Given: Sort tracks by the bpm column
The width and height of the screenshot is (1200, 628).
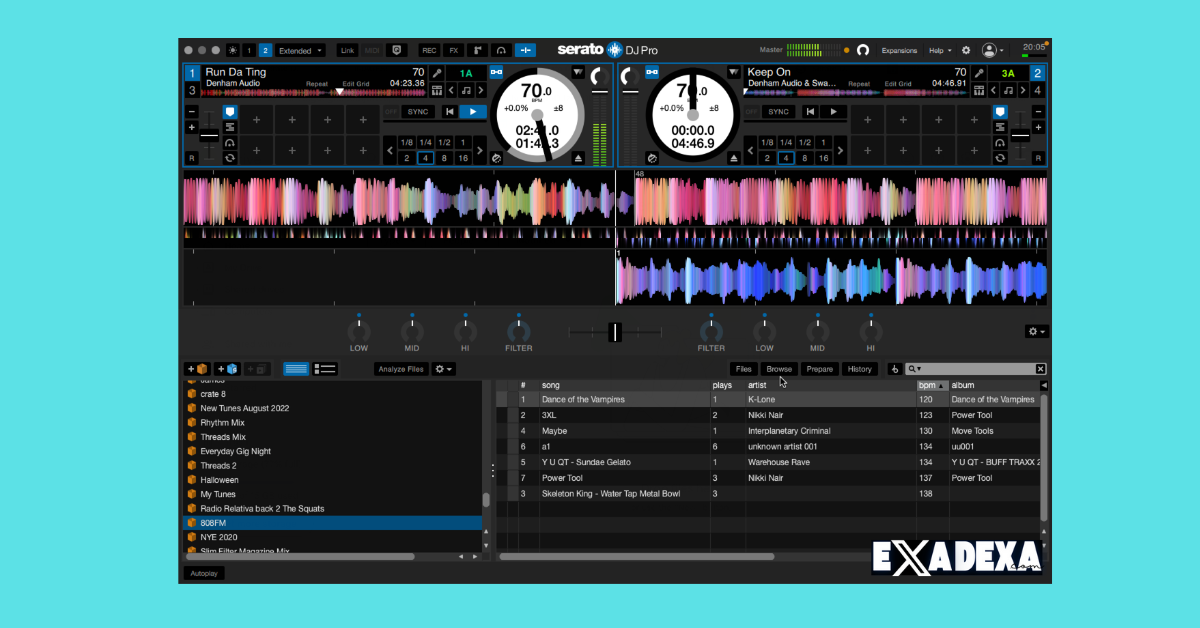Looking at the screenshot, I should point(926,384).
